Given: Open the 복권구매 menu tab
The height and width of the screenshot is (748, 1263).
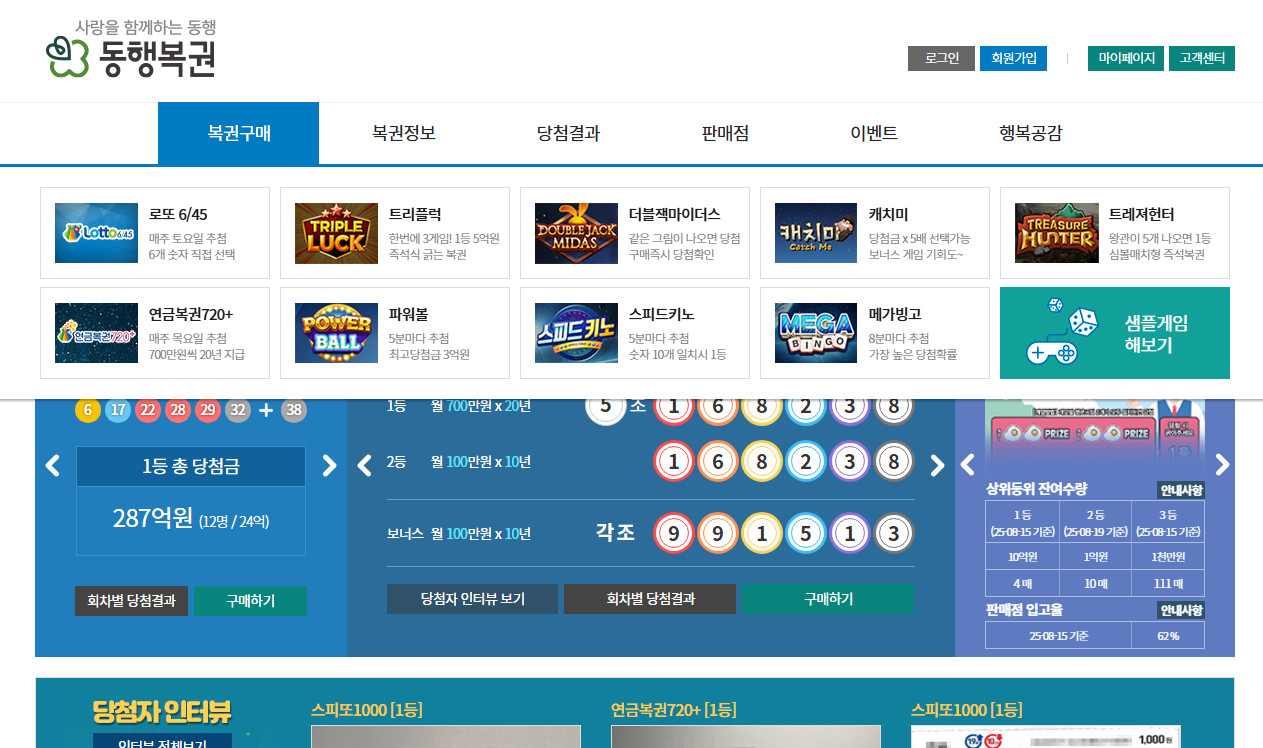Looking at the screenshot, I should pyautogui.click(x=239, y=133).
